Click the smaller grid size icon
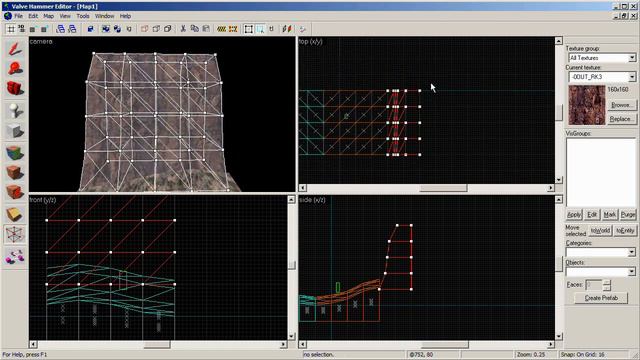The width and height of the screenshot is (640, 360). click(x=33, y=29)
